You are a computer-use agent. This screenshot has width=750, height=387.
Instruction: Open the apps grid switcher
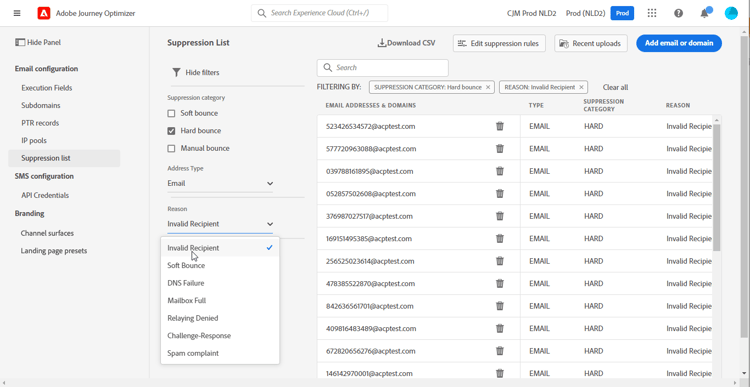coord(652,13)
